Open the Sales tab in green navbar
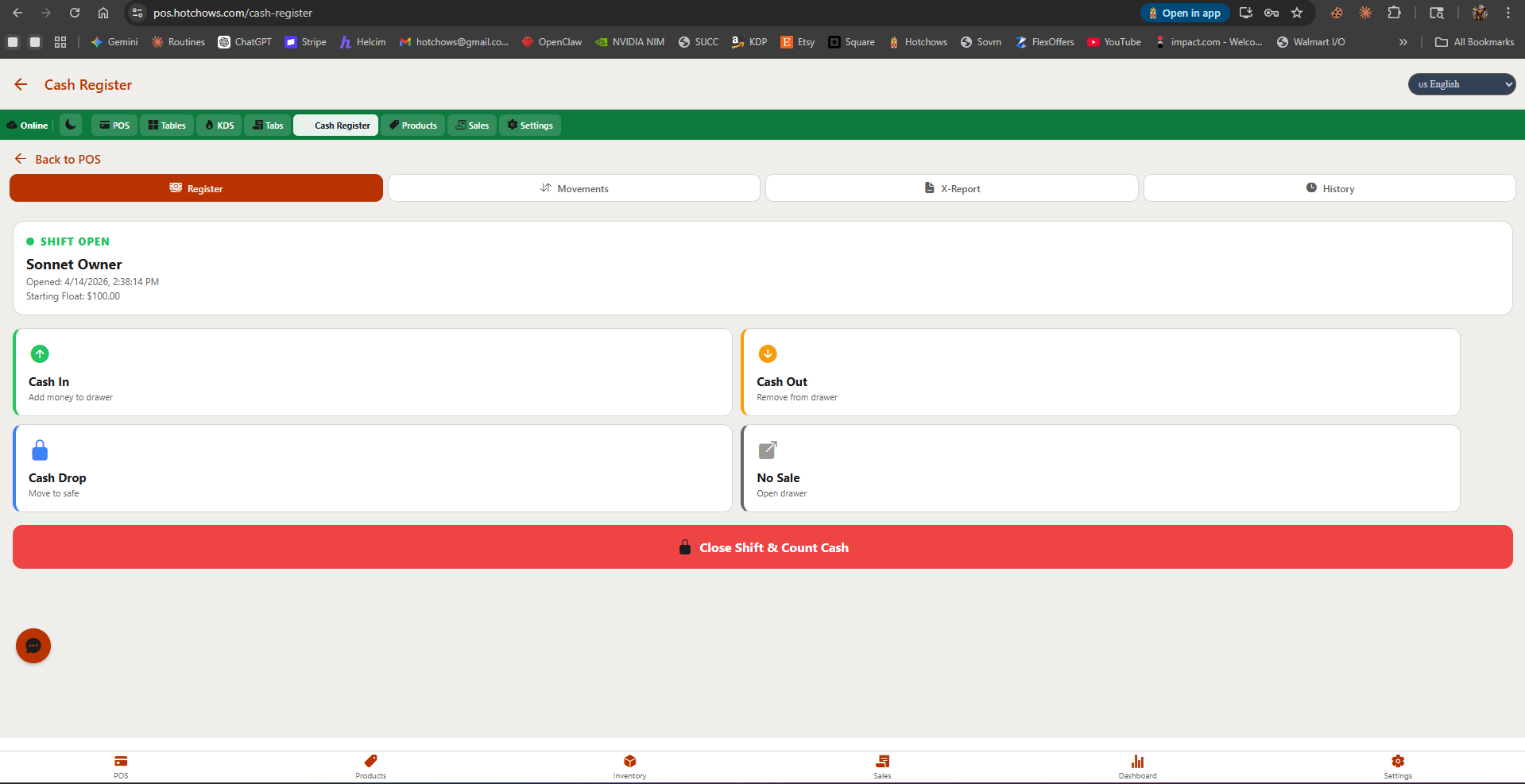Image resolution: width=1525 pixels, height=784 pixels. (x=472, y=126)
